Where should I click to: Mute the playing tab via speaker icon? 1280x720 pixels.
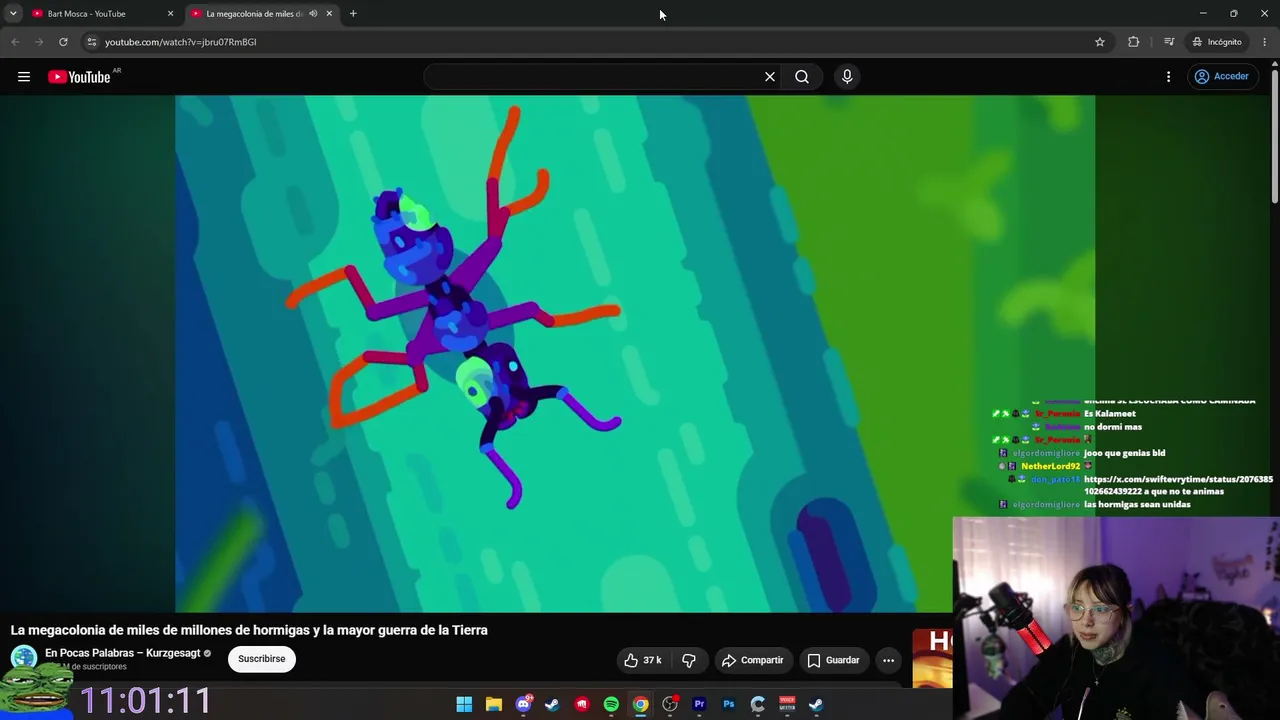pyautogui.click(x=313, y=14)
